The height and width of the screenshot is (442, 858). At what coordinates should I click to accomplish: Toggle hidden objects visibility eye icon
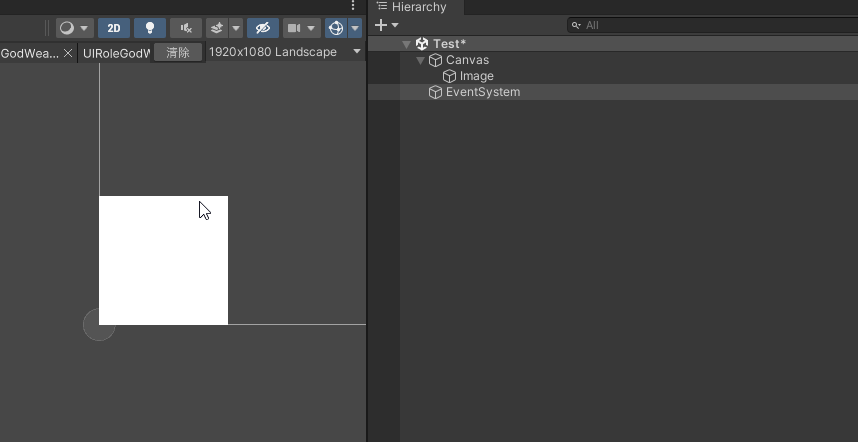[x=263, y=28]
